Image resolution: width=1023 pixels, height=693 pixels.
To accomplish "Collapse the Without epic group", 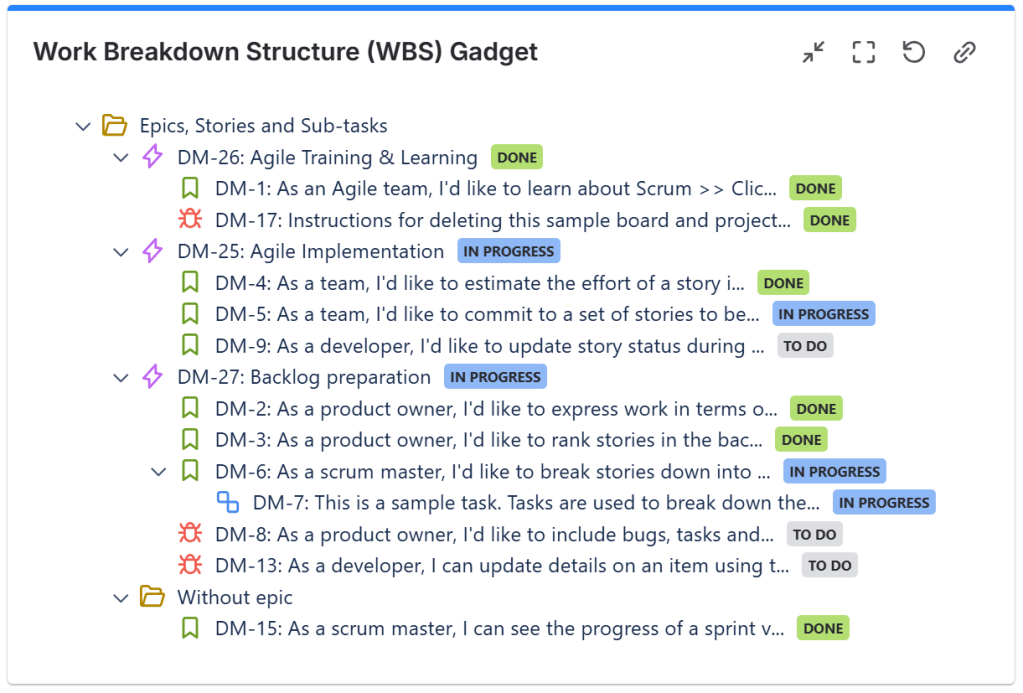I will click(x=121, y=598).
